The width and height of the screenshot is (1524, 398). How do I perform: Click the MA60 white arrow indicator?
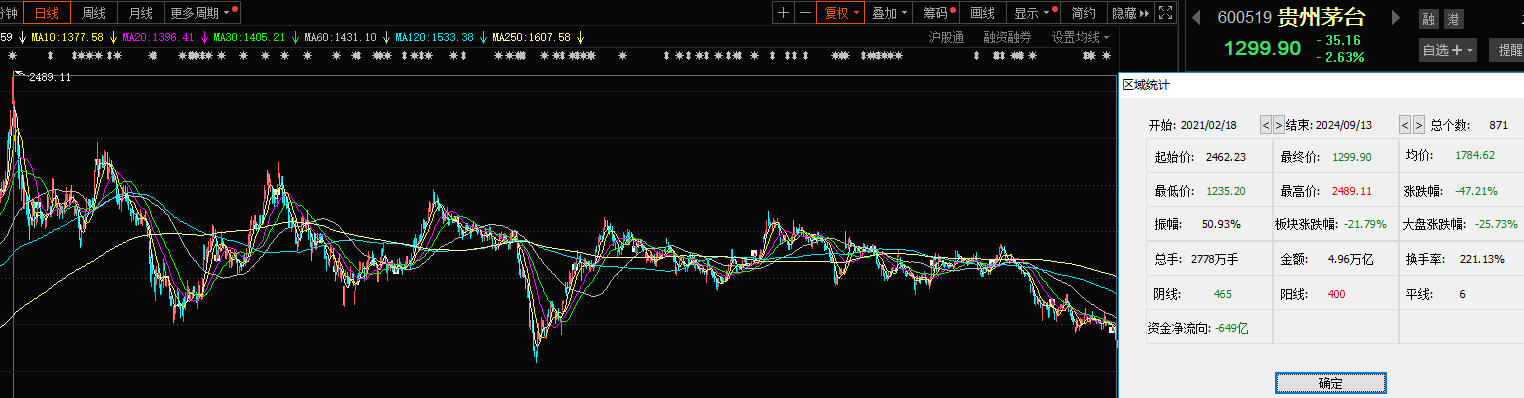(386, 37)
